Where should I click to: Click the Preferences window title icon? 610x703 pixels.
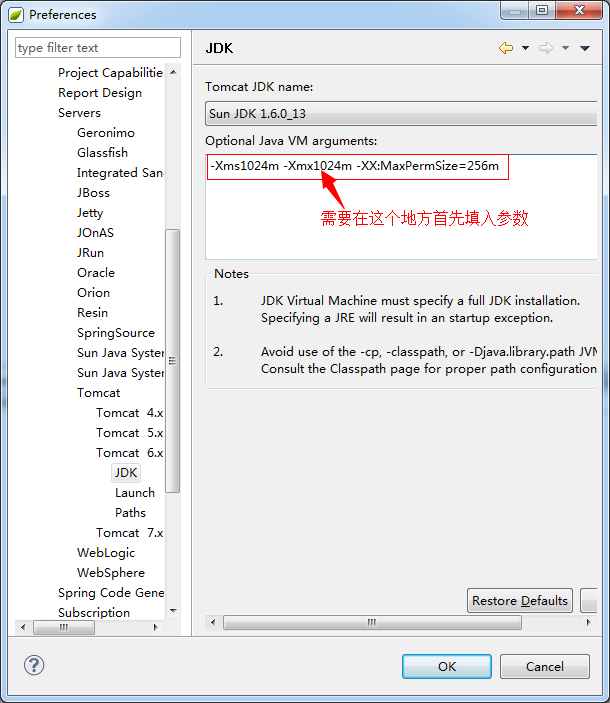[16, 15]
